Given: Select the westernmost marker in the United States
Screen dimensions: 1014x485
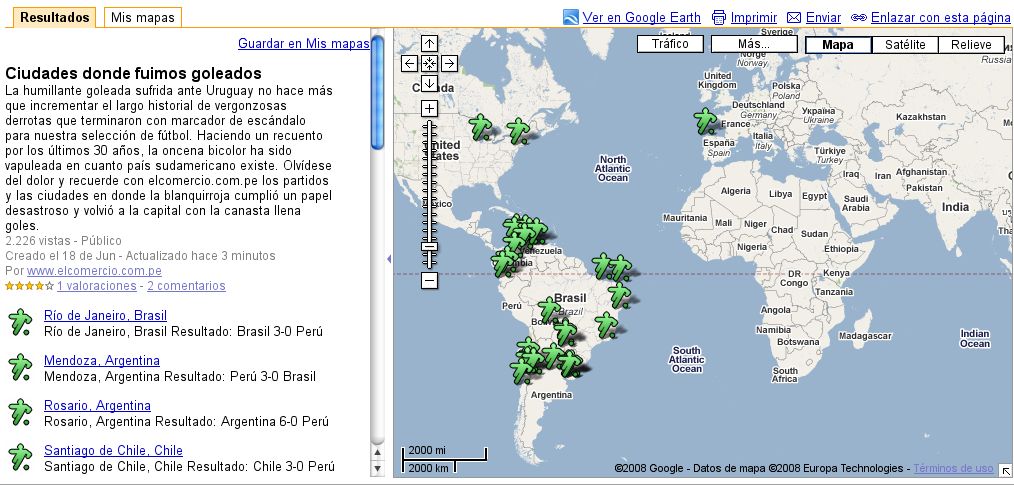Looking at the screenshot, I should tap(480, 127).
